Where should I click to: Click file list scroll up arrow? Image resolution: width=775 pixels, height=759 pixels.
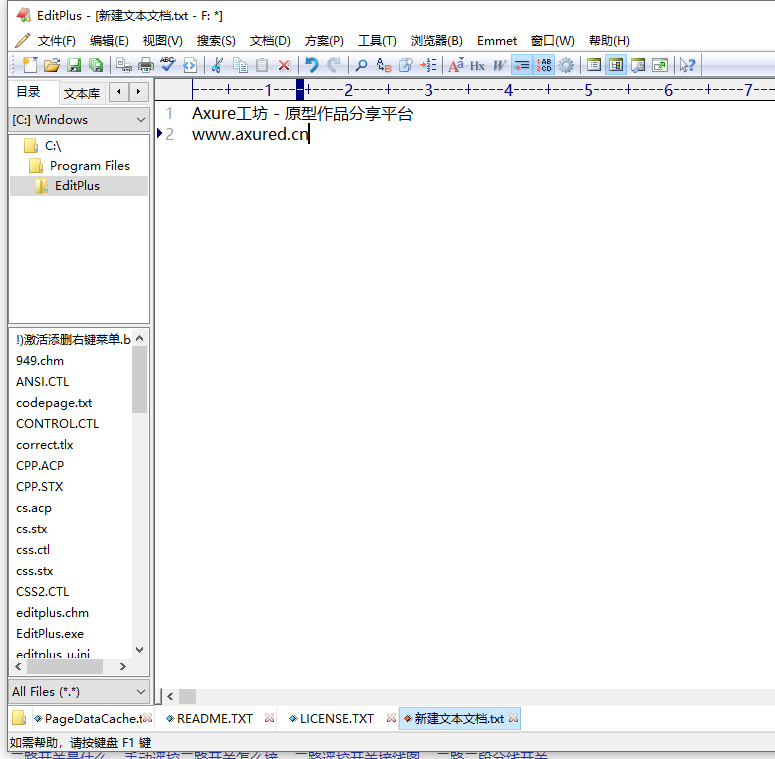(x=139, y=338)
